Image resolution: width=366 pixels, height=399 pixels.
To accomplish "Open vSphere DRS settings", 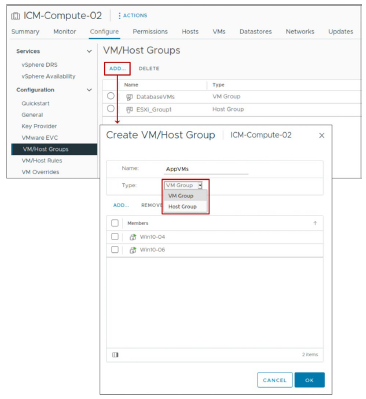I will coord(39,65).
